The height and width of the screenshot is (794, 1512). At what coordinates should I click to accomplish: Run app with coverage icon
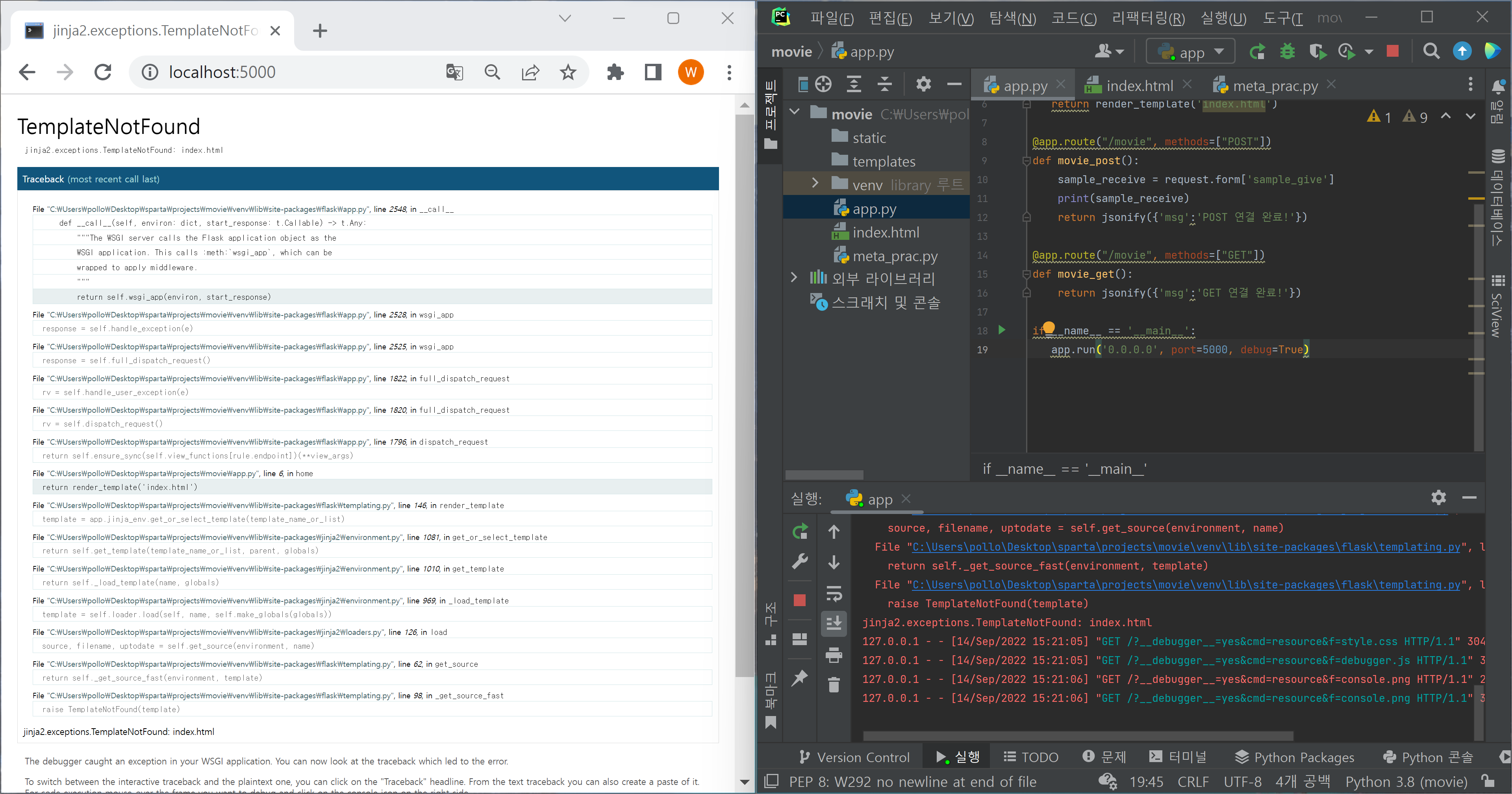[1317, 52]
